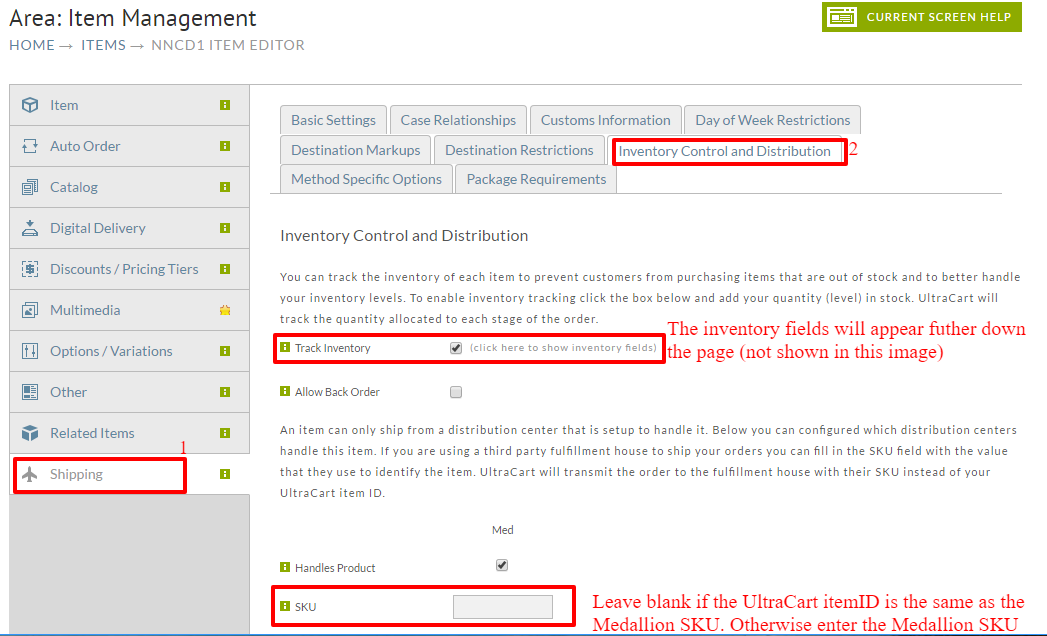
Task: Switch to the Customs Information tab
Action: coord(606,120)
